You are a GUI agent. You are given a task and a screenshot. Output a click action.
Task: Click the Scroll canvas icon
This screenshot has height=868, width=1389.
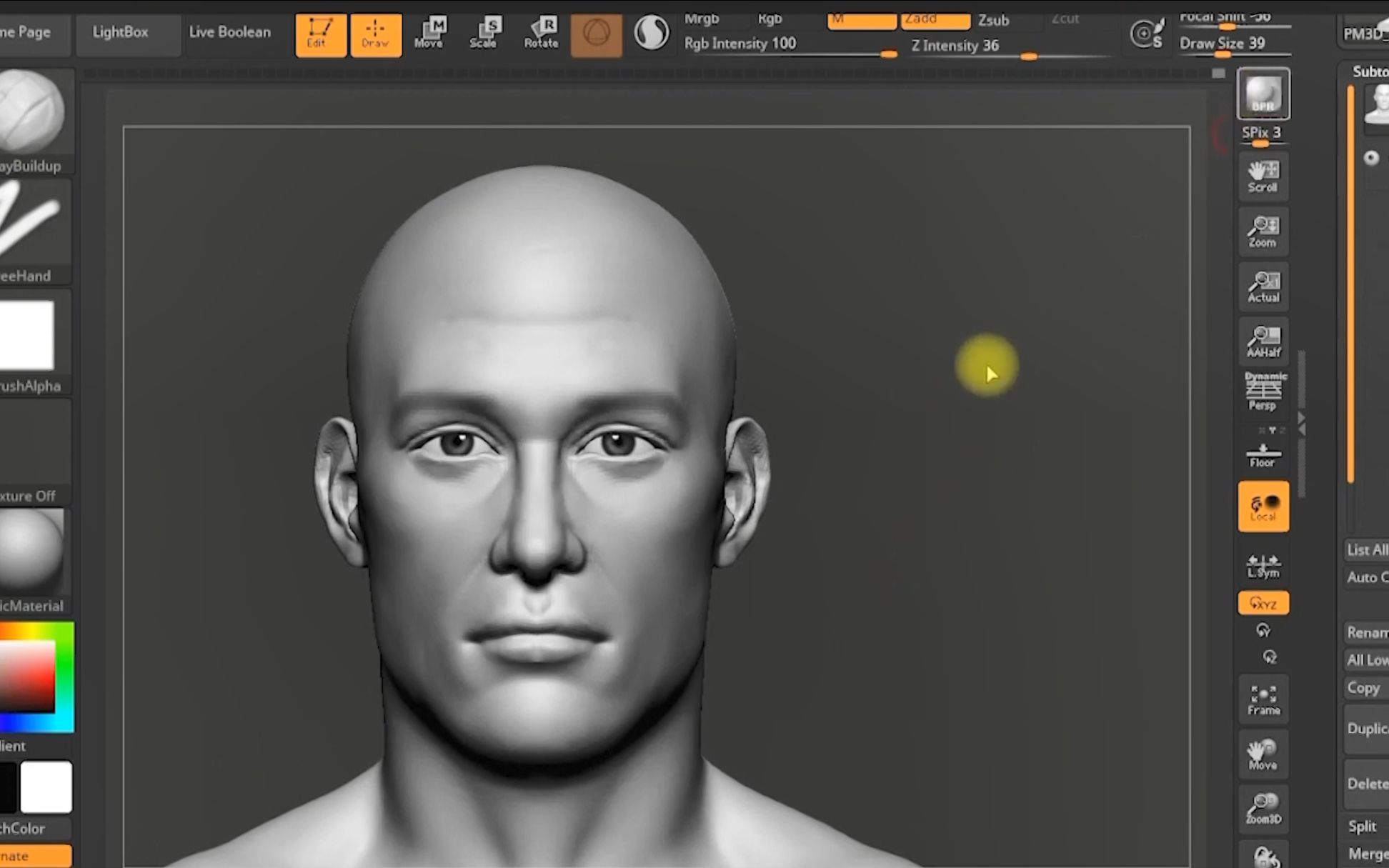1263,176
